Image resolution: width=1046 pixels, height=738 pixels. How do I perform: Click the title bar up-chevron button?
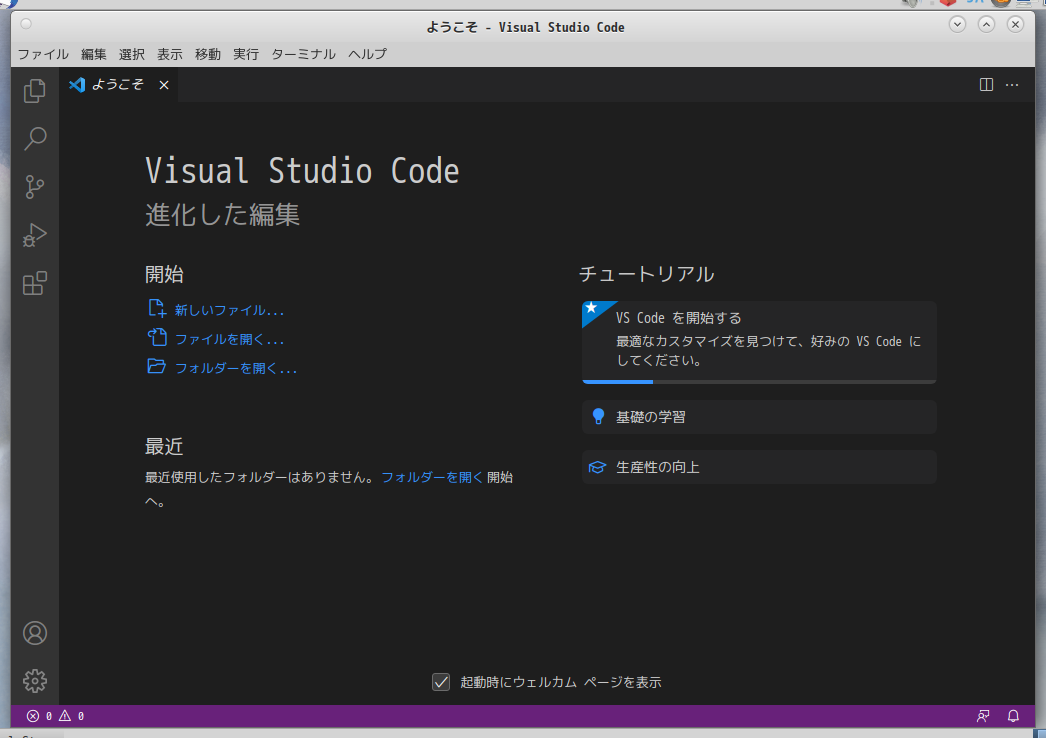(x=986, y=25)
